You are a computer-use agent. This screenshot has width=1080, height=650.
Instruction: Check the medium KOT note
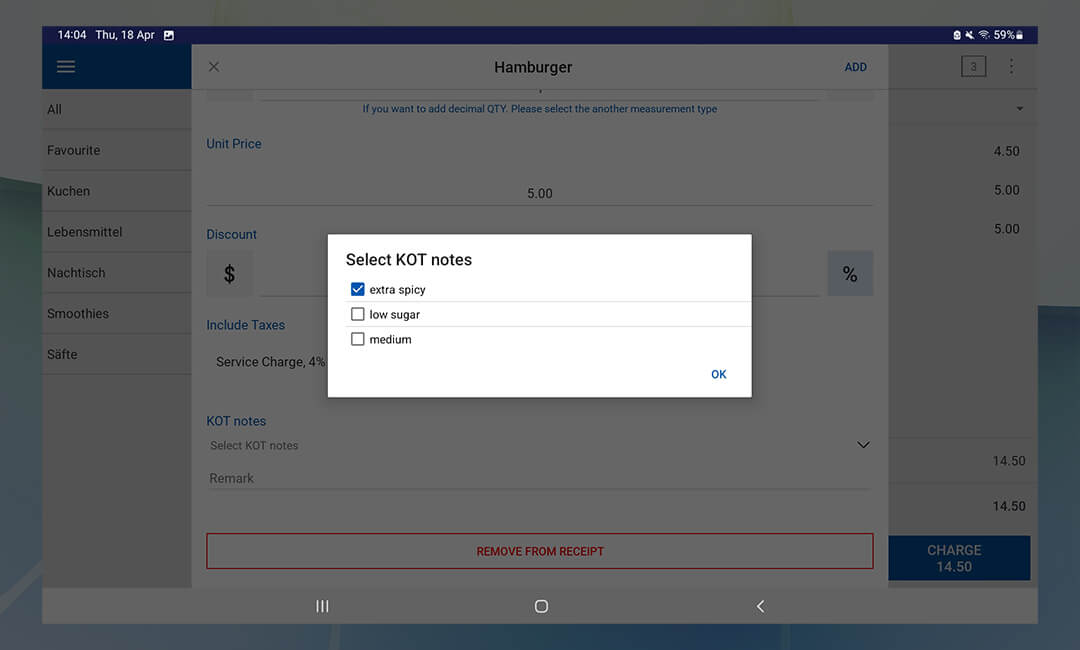click(358, 340)
